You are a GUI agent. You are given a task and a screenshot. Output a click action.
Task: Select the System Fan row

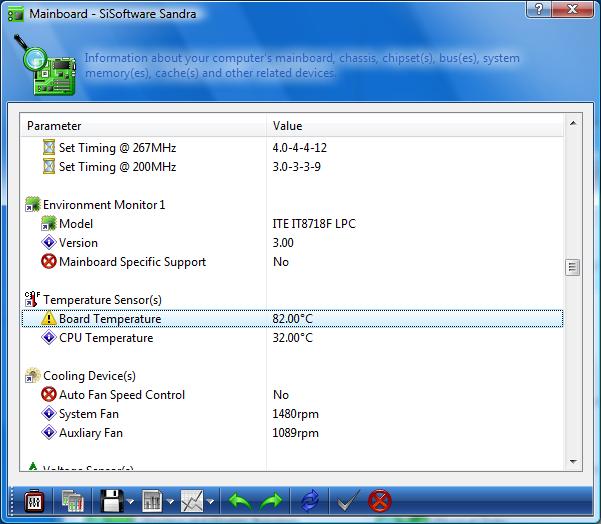(x=292, y=414)
